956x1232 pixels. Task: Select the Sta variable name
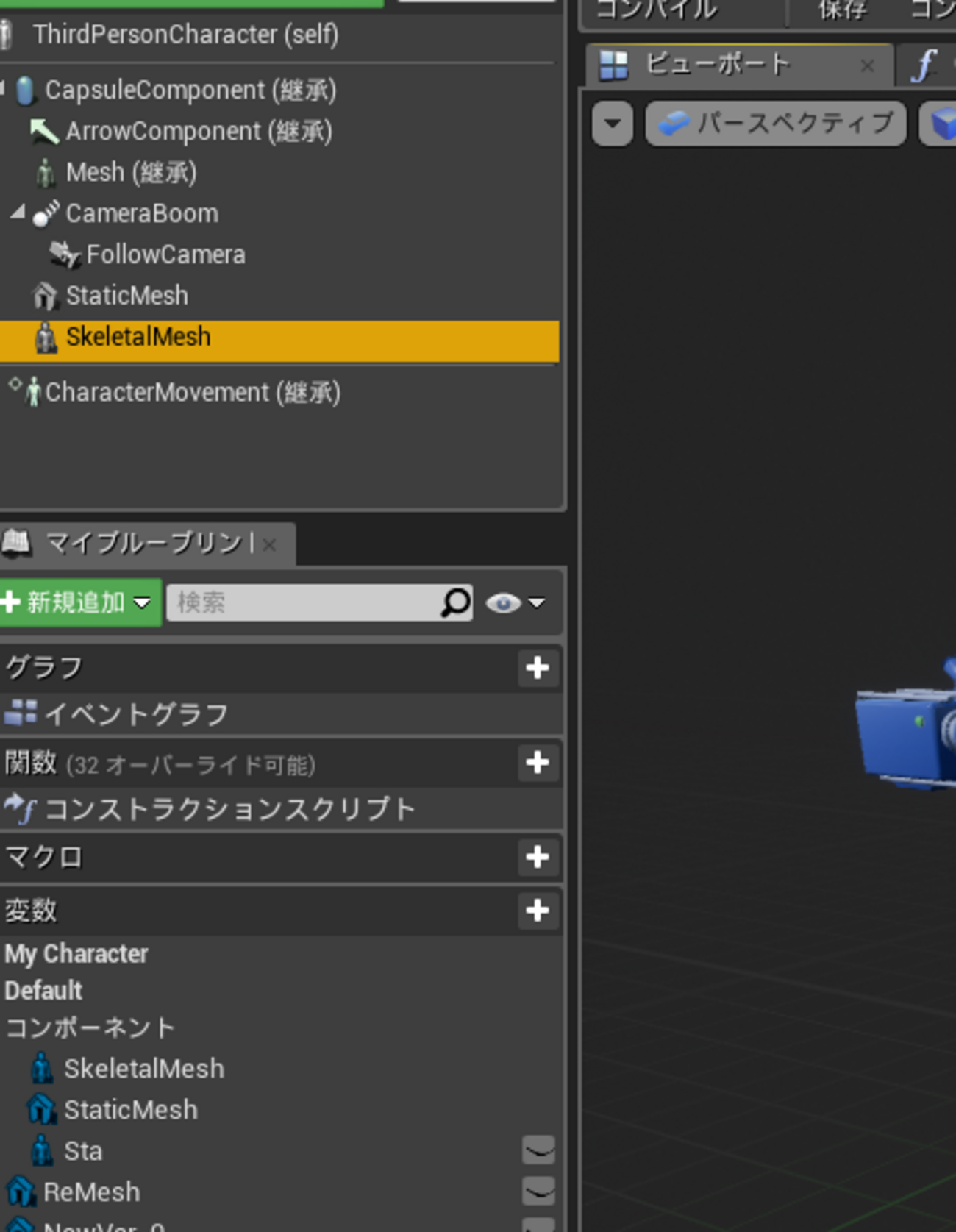coord(83,1151)
